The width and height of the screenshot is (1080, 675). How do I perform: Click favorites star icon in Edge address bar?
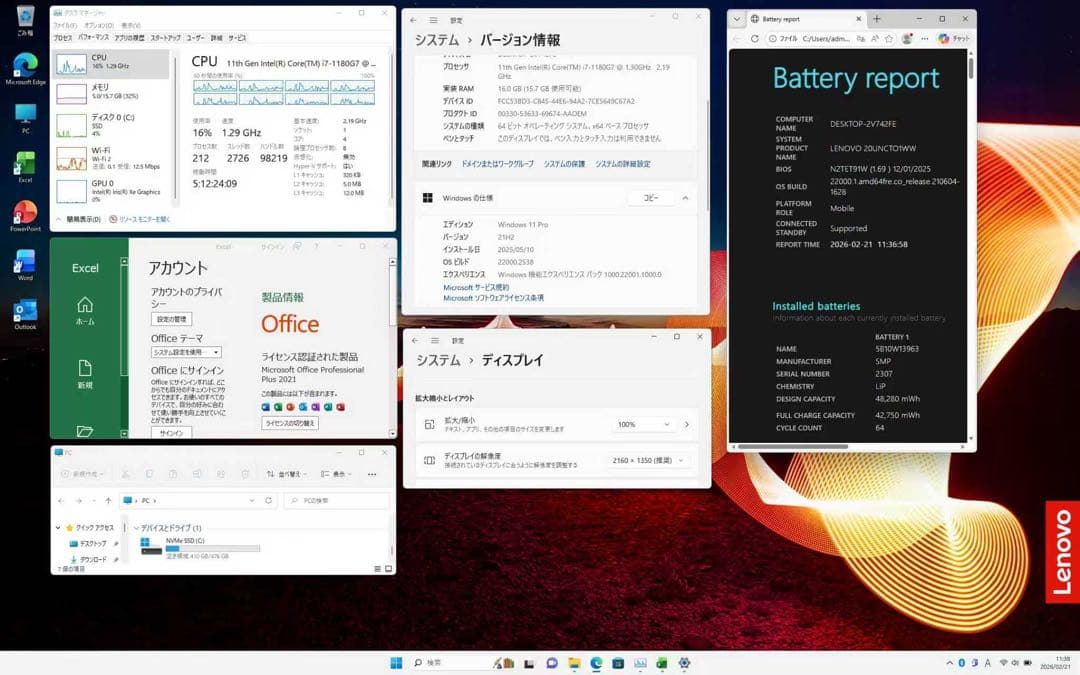(889, 39)
